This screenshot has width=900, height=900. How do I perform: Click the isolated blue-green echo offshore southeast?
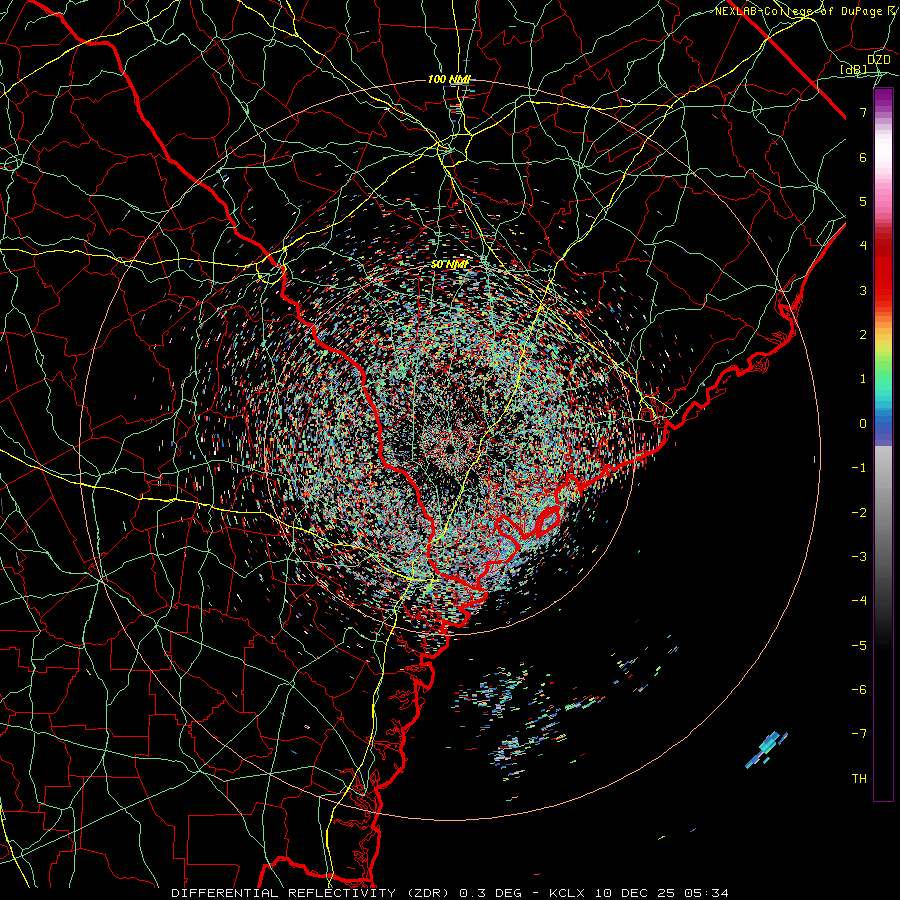tap(767, 749)
